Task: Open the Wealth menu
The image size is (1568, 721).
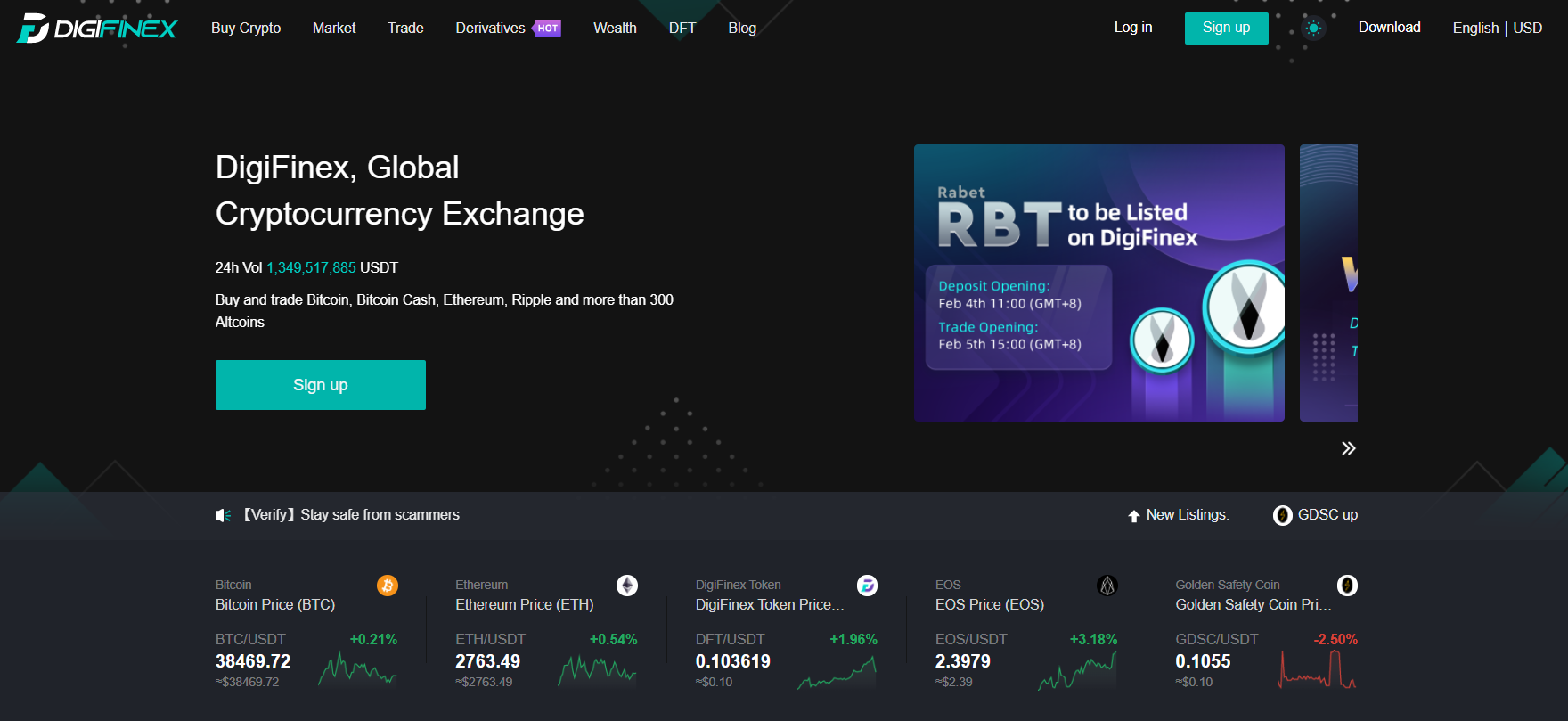Action: coord(615,28)
